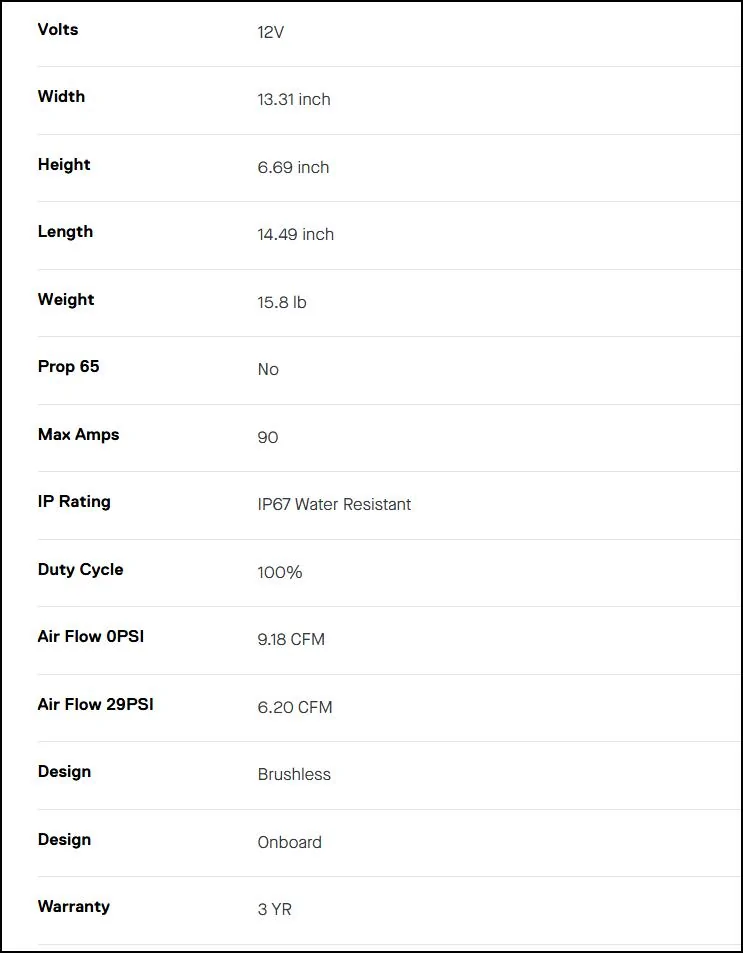
Task: Click the Width label
Action: [x=61, y=97]
